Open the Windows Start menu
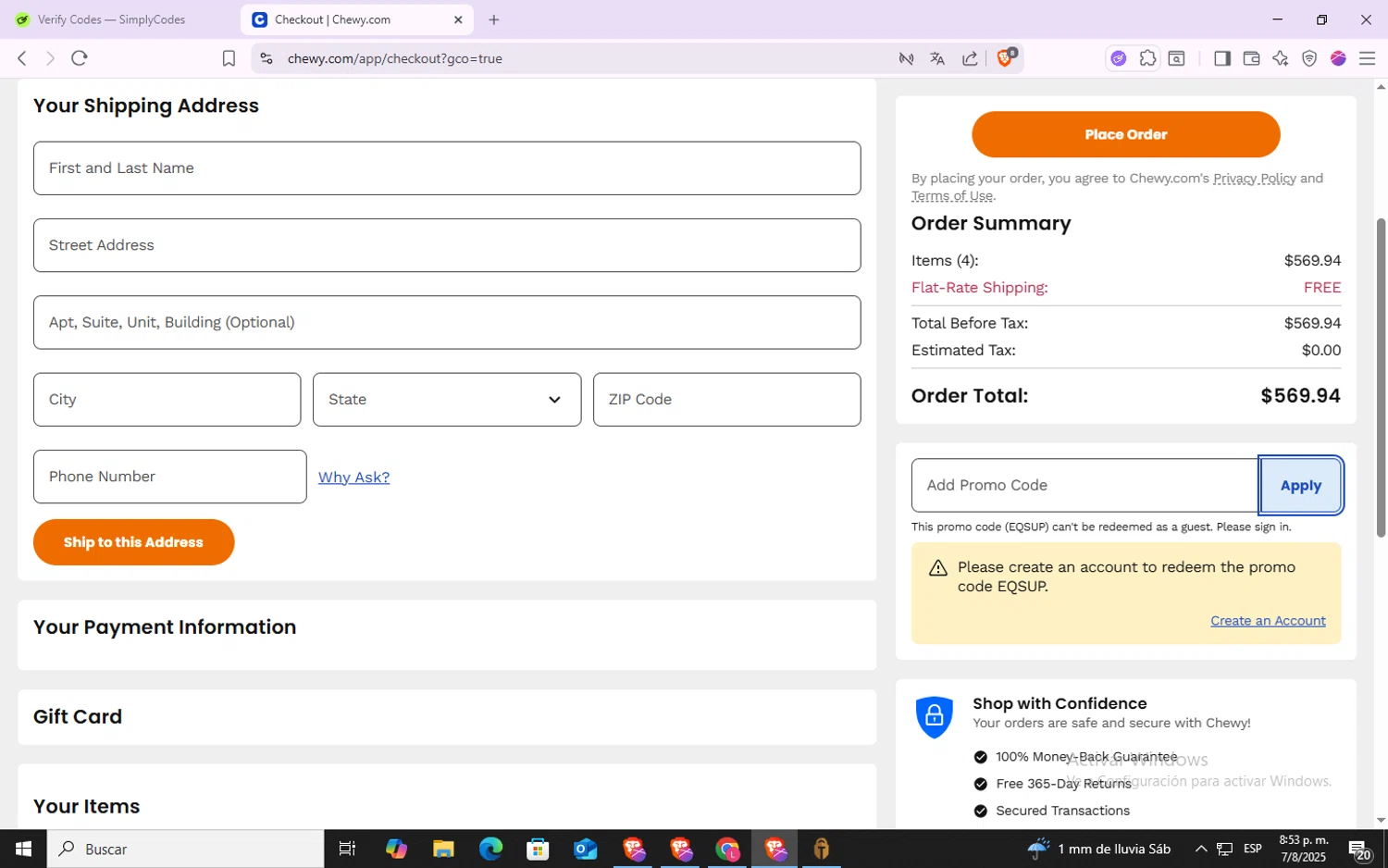Viewport: 1388px width, 868px height. [23, 849]
